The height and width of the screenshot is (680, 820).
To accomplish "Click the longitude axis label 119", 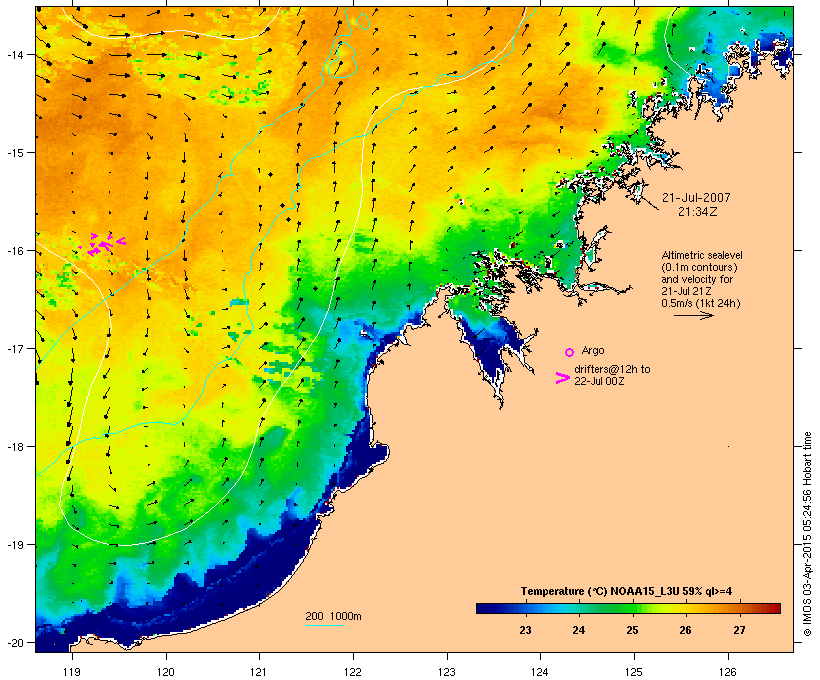I will 72,672.
